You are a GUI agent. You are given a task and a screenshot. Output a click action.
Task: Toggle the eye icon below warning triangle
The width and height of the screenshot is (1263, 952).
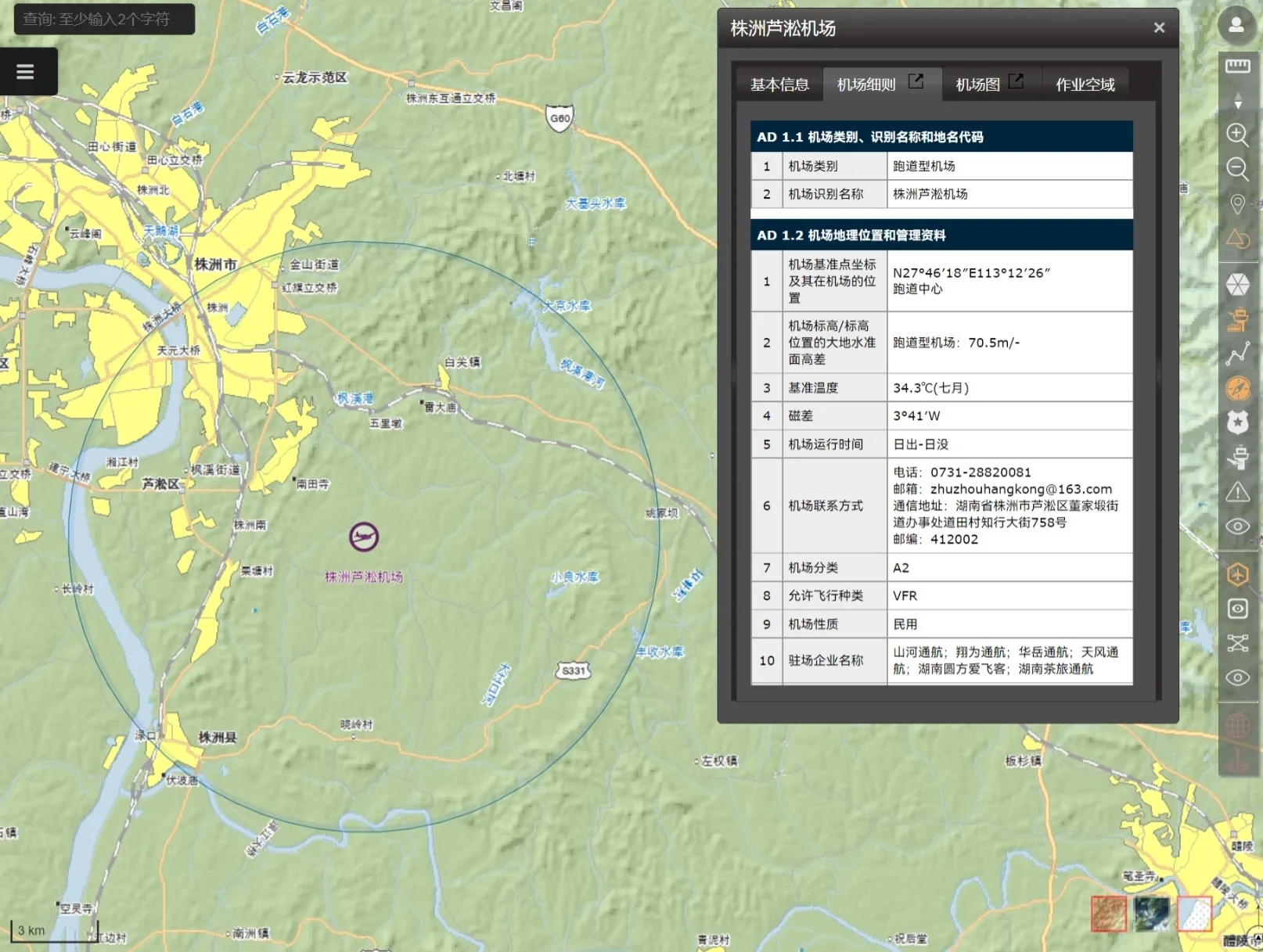[x=1237, y=526]
